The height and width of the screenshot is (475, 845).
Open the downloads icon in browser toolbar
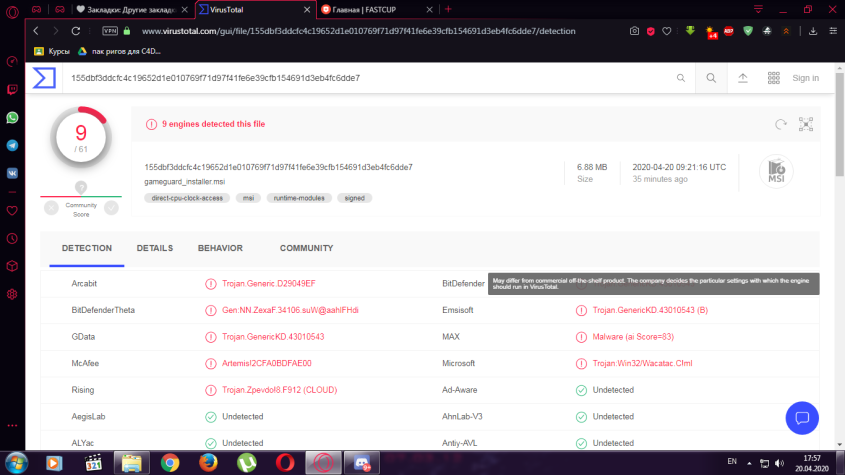pyautogui.click(x=813, y=31)
